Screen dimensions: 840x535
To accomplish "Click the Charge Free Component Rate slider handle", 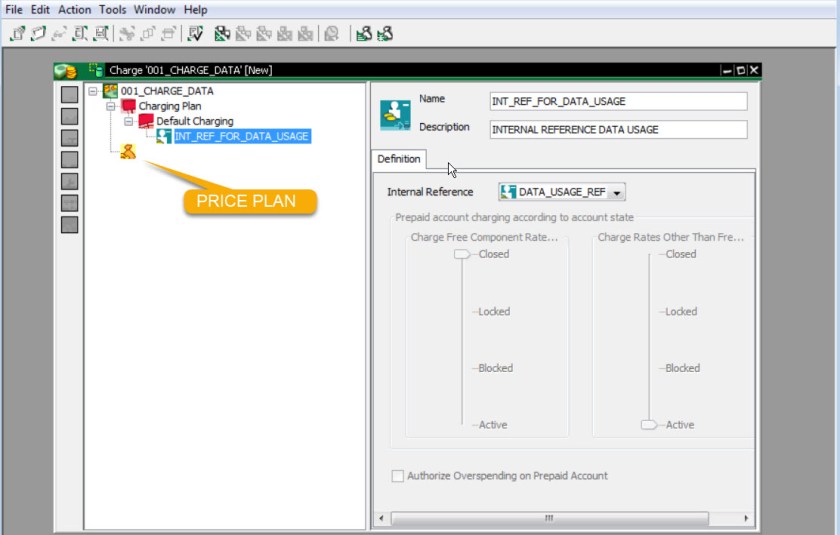I will [462, 254].
